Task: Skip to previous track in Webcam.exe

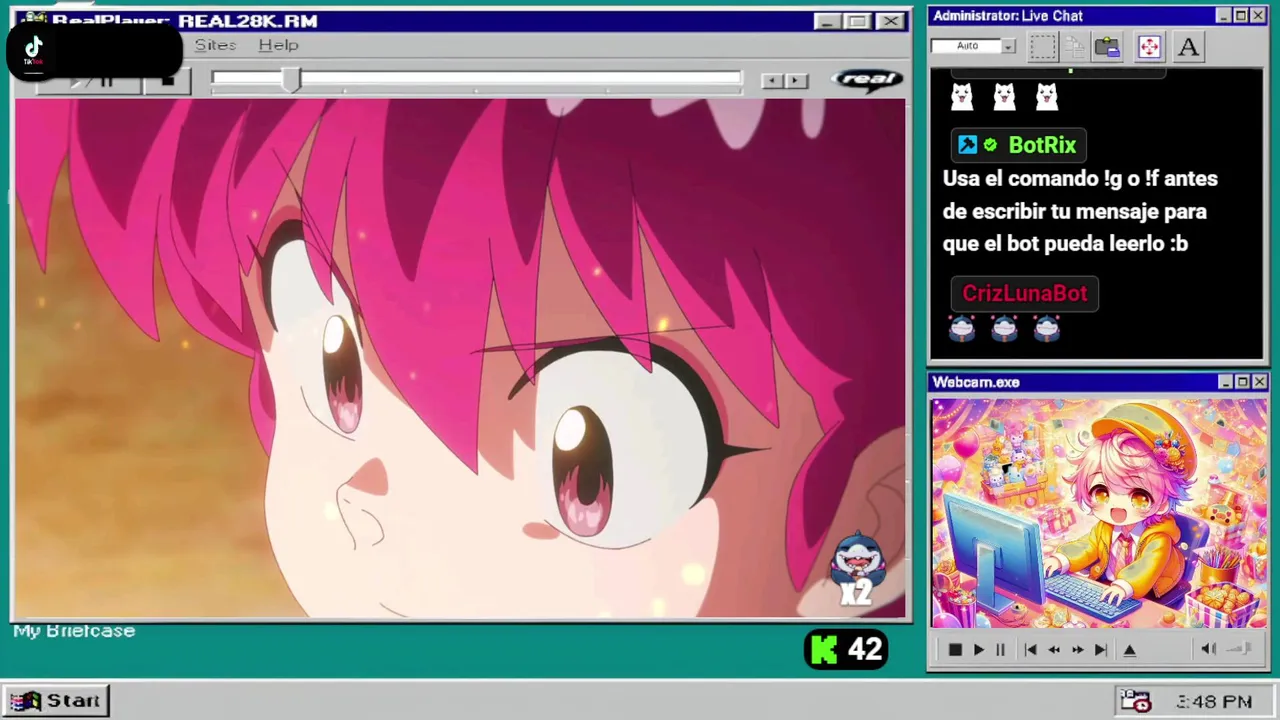Action: click(1031, 650)
